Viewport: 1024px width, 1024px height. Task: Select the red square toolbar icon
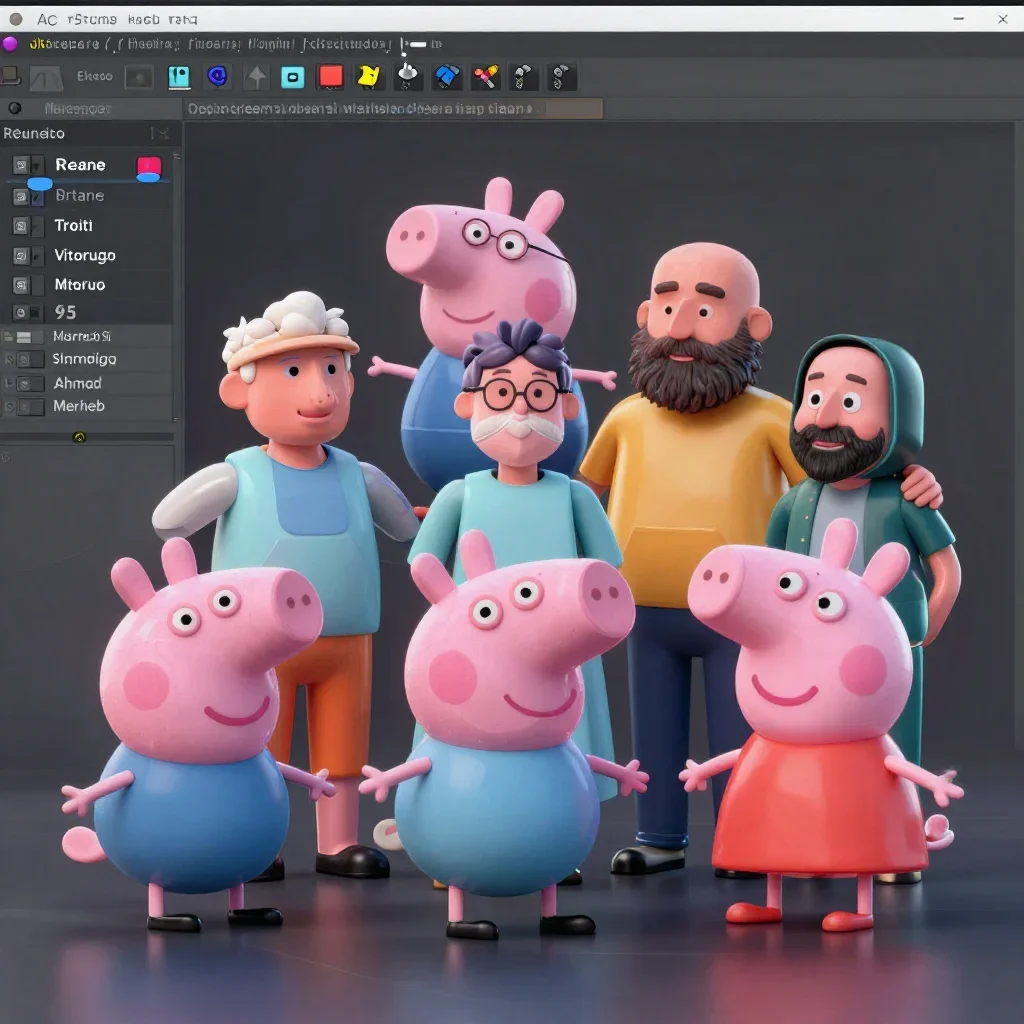coord(330,76)
